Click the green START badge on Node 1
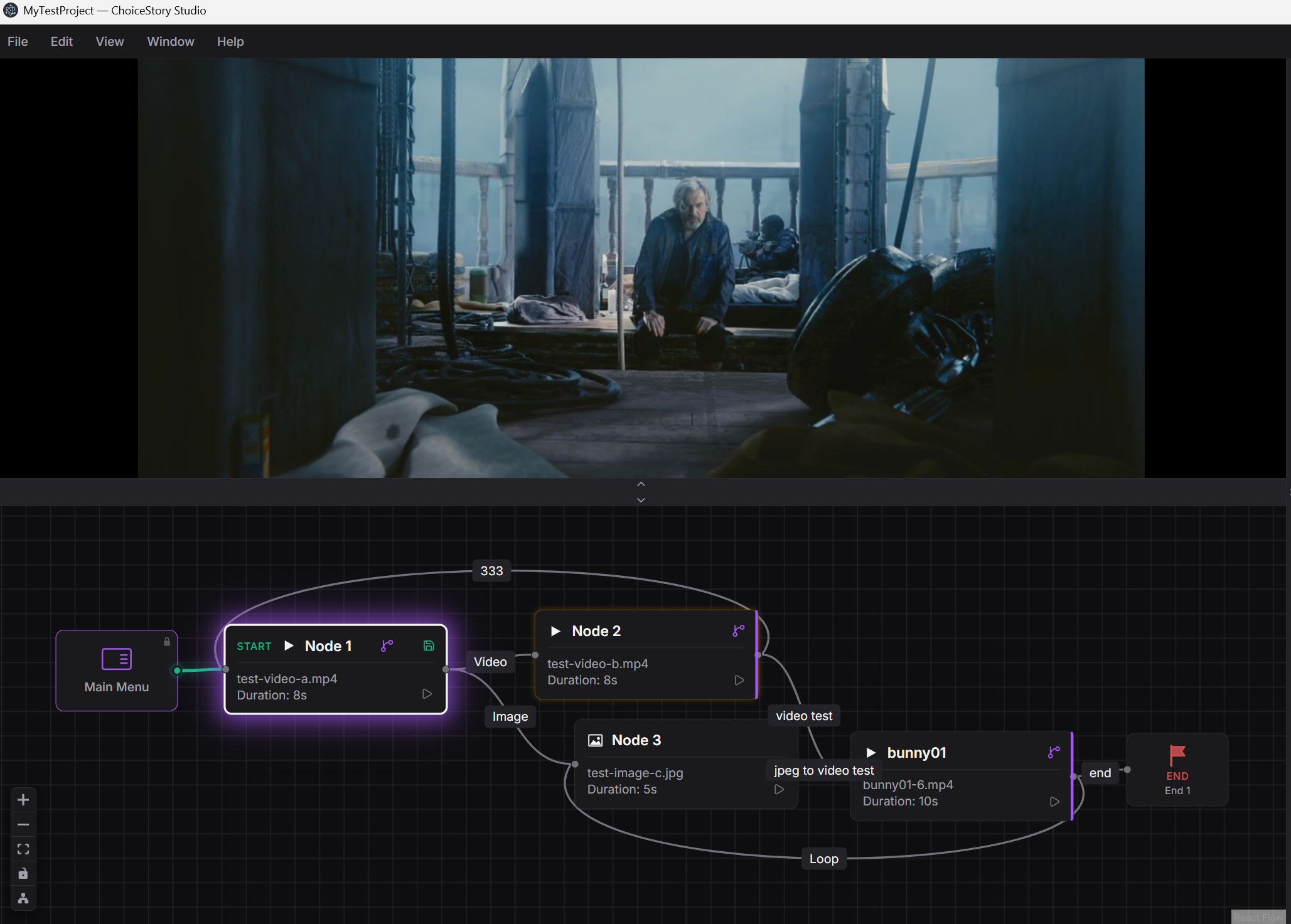This screenshot has height=924, width=1291. pos(254,646)
